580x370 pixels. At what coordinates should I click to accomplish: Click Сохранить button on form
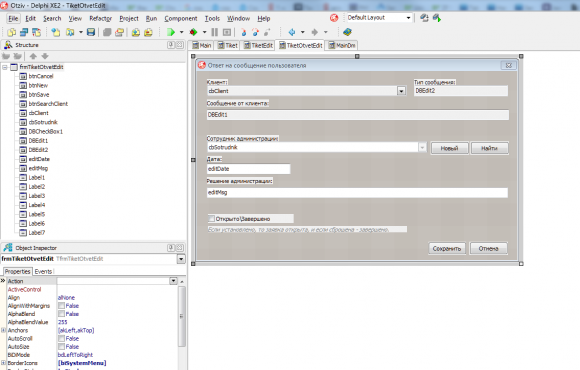447,249
